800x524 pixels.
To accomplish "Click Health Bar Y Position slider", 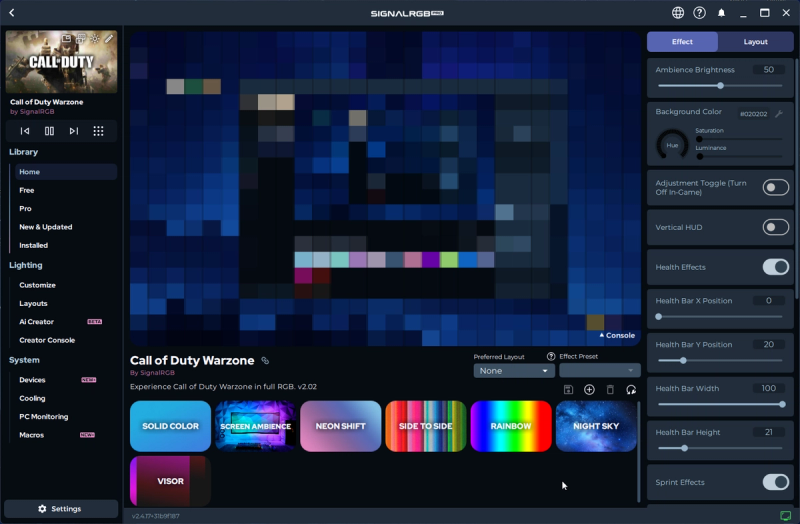I will 720,361.
